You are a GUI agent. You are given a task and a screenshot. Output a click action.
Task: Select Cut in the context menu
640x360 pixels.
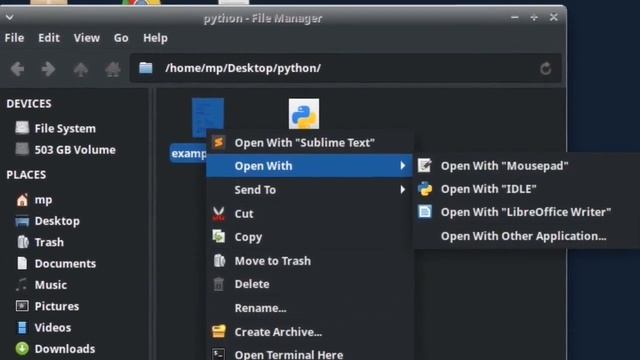pyautogui.click(x=310, y=213)
